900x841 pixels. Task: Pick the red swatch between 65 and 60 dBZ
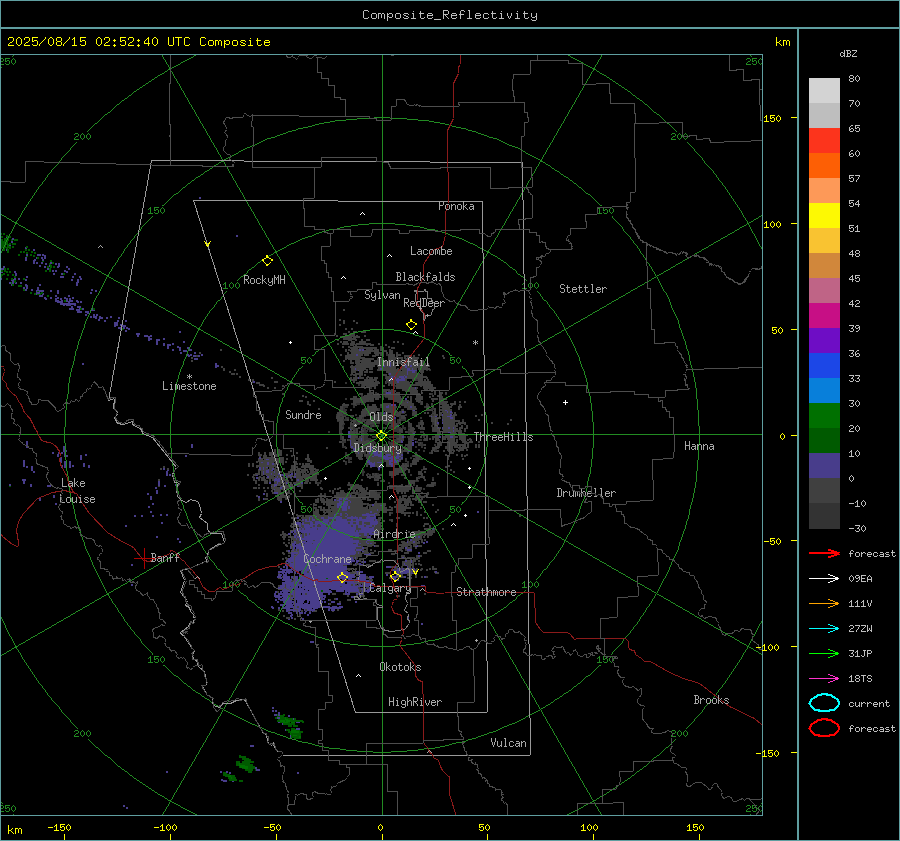coord(824,141)
